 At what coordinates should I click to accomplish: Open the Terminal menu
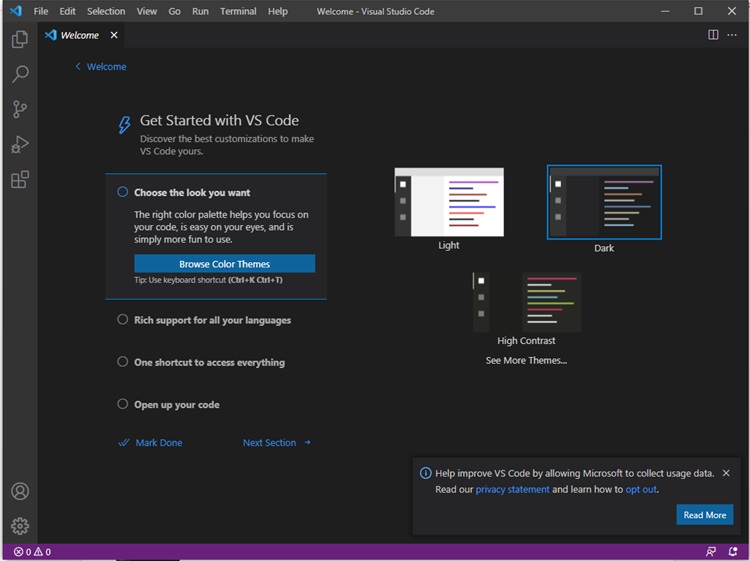click(238, 11)
